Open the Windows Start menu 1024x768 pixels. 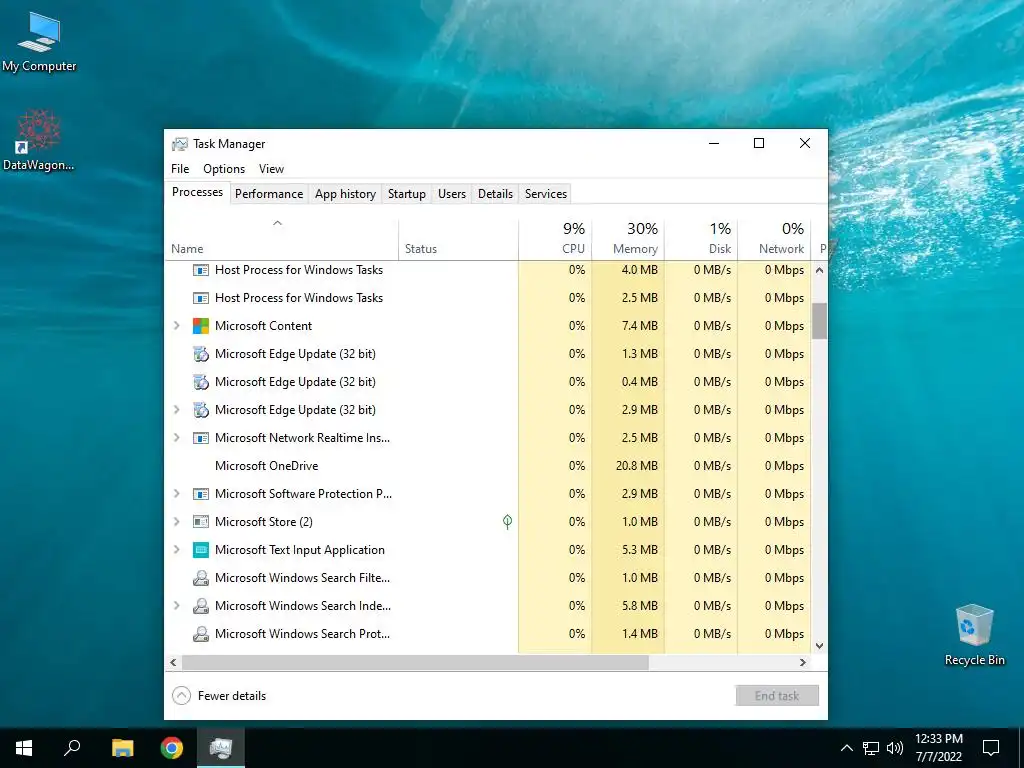24,748
